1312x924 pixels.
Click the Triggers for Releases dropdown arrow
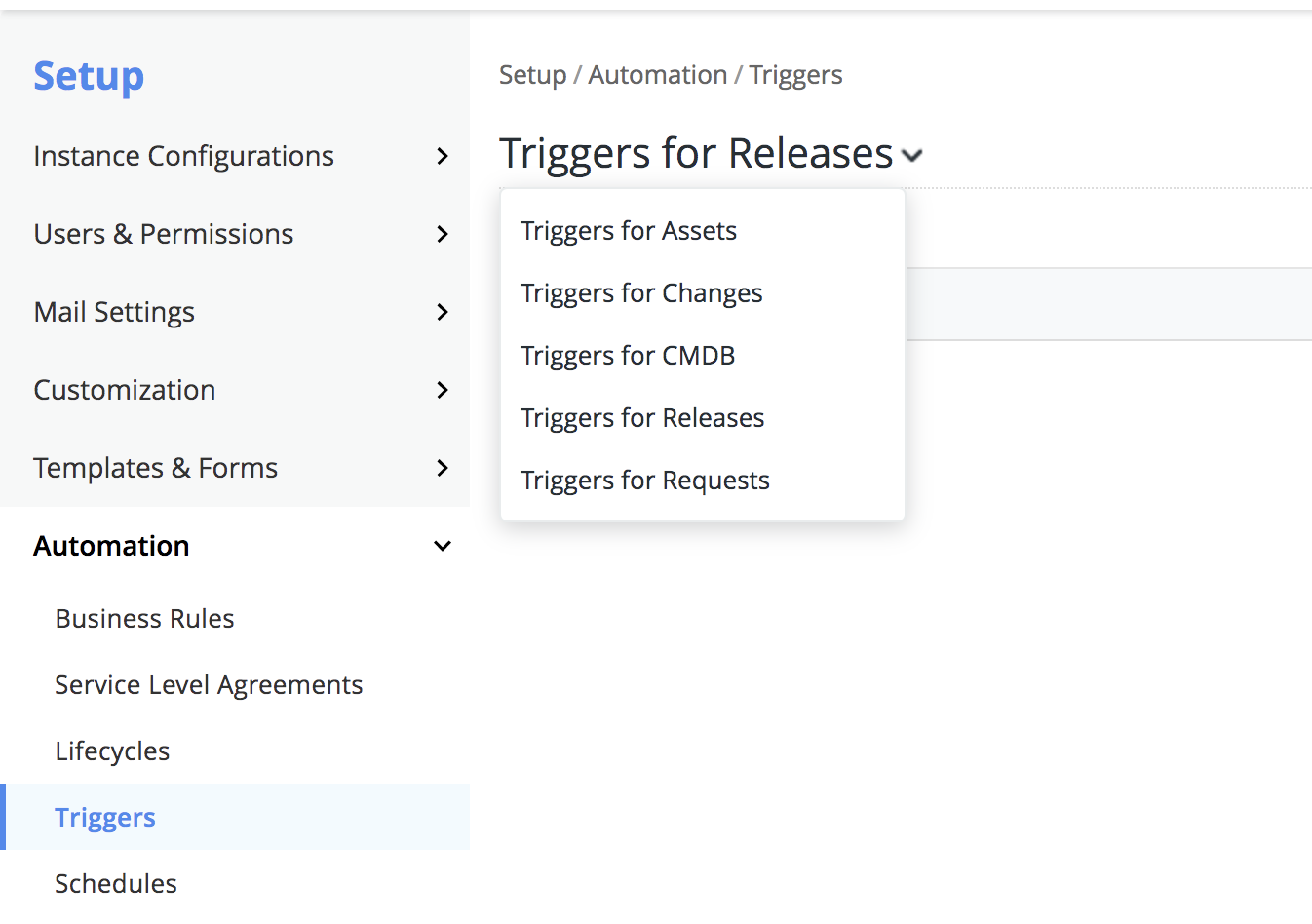point(912,156)
